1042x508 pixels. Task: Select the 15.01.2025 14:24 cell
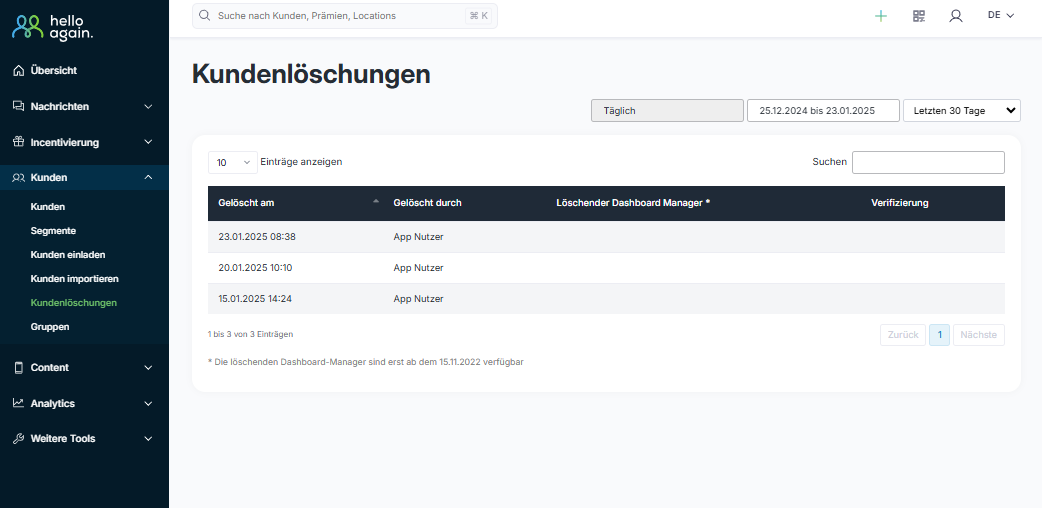255,299
